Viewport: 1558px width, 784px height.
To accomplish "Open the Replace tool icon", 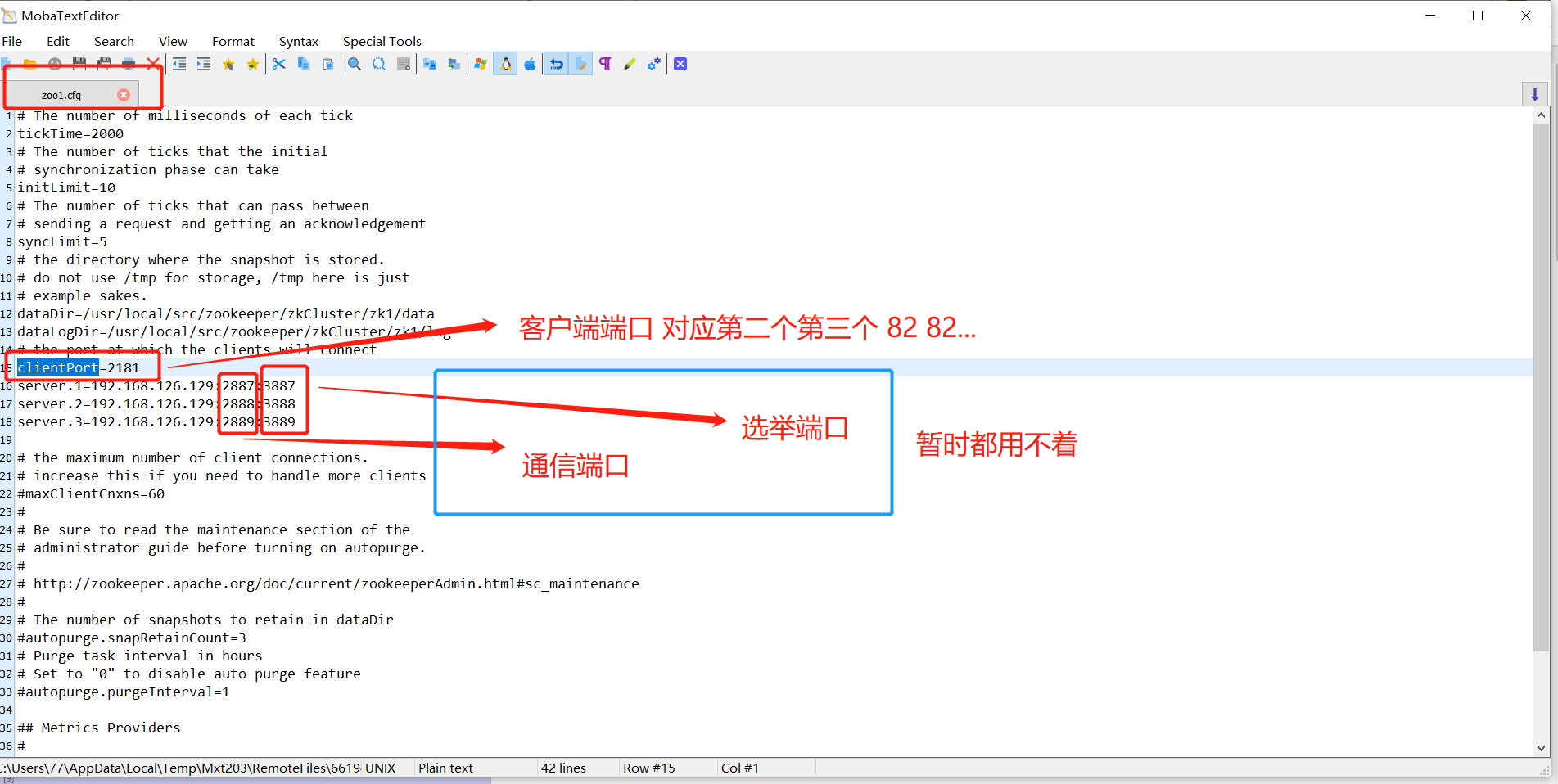I will 379,64.
